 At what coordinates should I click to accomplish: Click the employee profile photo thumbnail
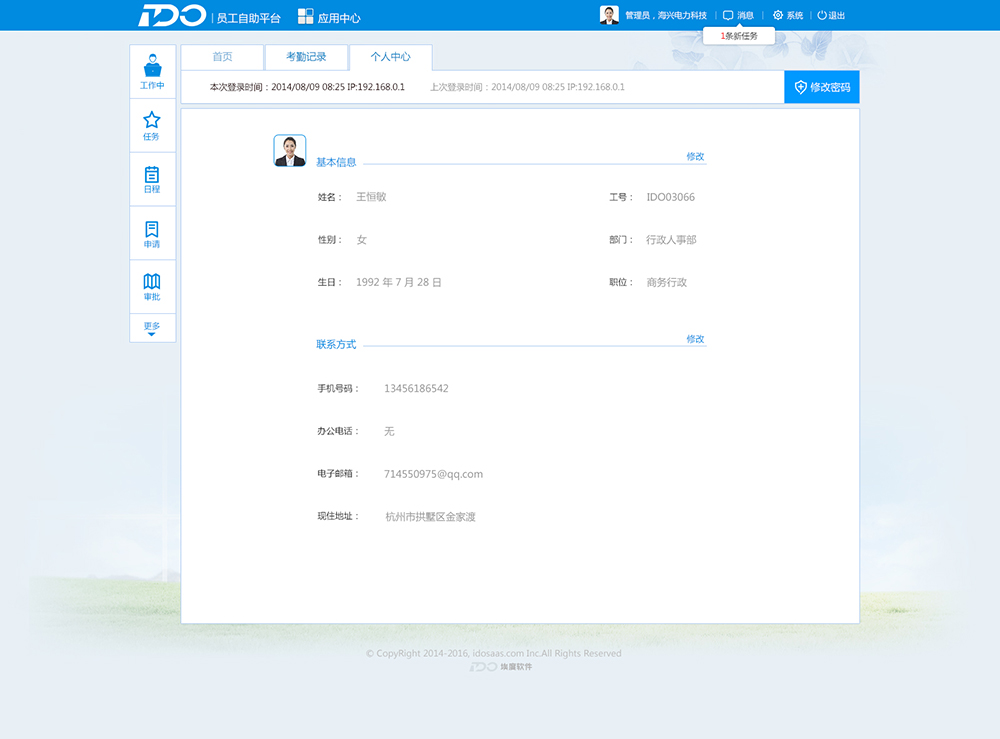pyautogui.click(x=290, y=150)
